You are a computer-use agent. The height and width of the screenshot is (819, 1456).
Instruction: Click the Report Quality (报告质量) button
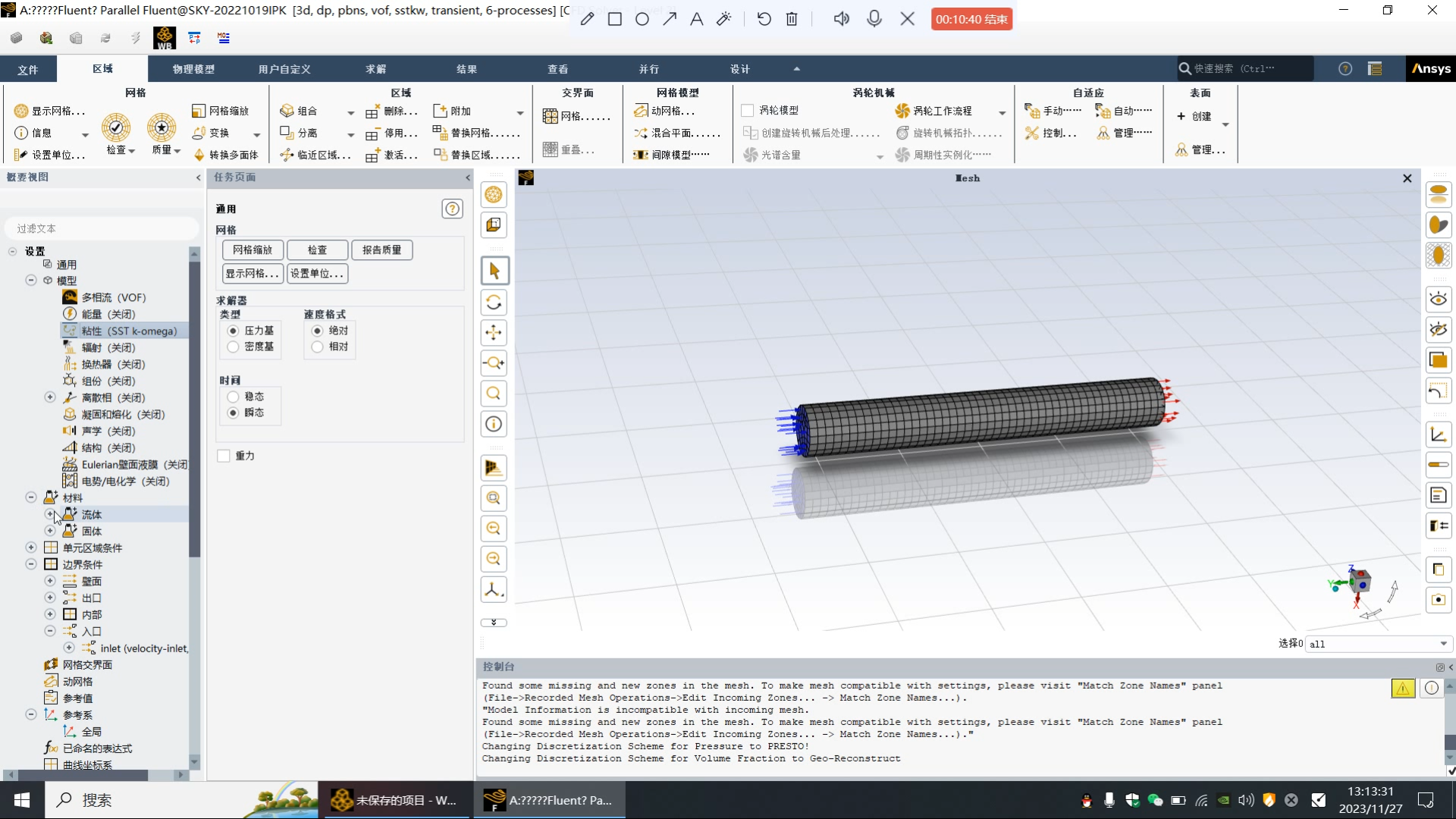pyautogui.click(x=381, y=250)
